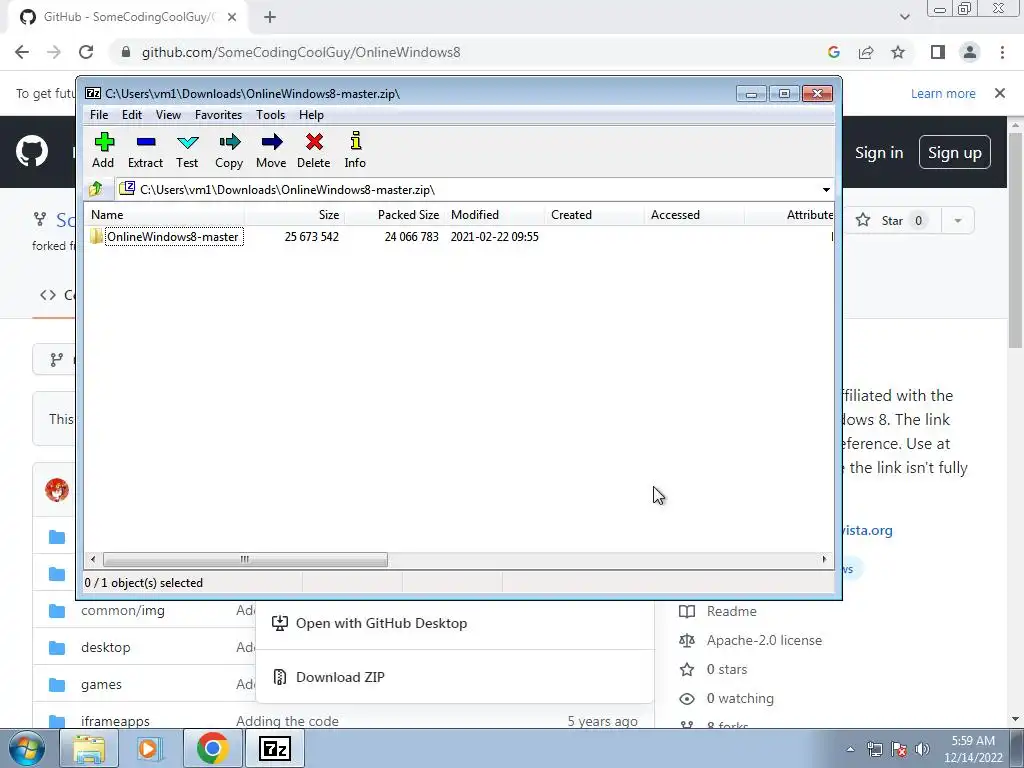Click the 7-Zip horizontal scrollbar thumb
The height and width of the screenshot is (768, 1024).
pos(245,559)
